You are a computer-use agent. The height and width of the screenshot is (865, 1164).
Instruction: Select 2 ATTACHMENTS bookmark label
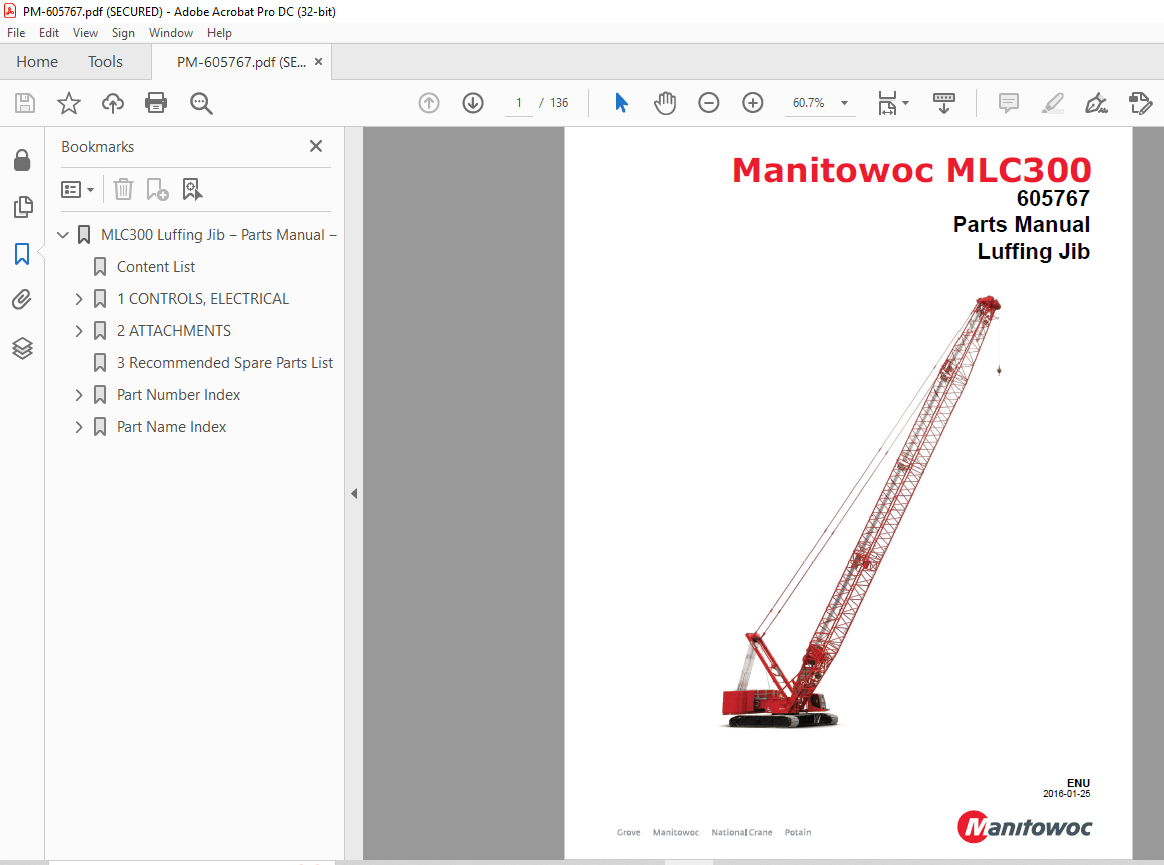pos(174,330)
